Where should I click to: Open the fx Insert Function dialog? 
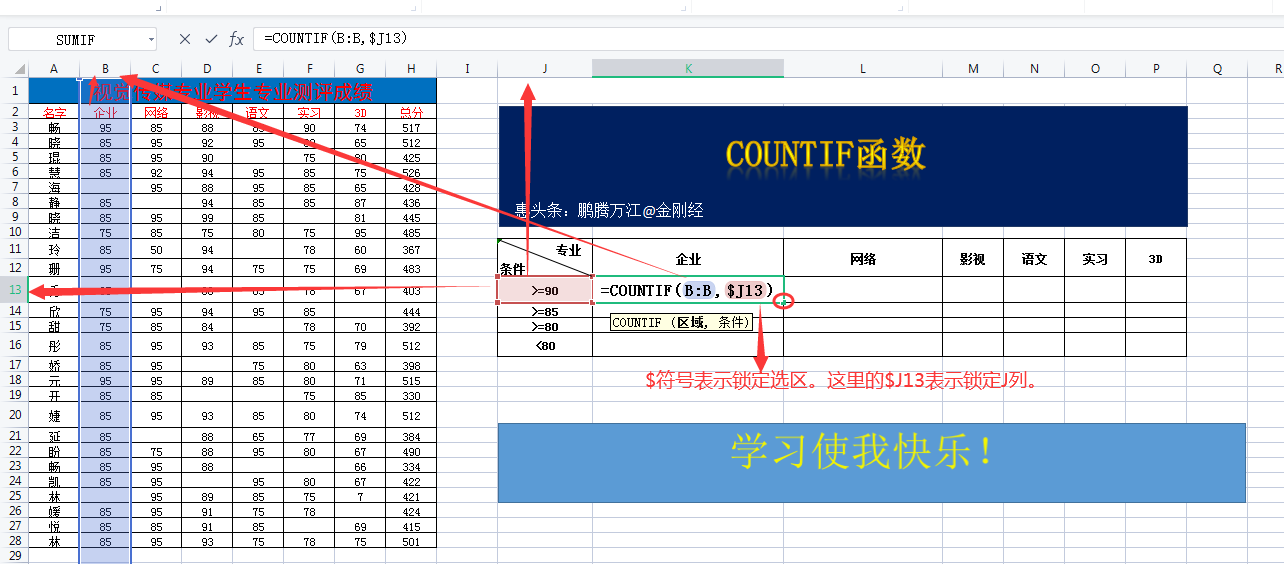coord(237,39)
